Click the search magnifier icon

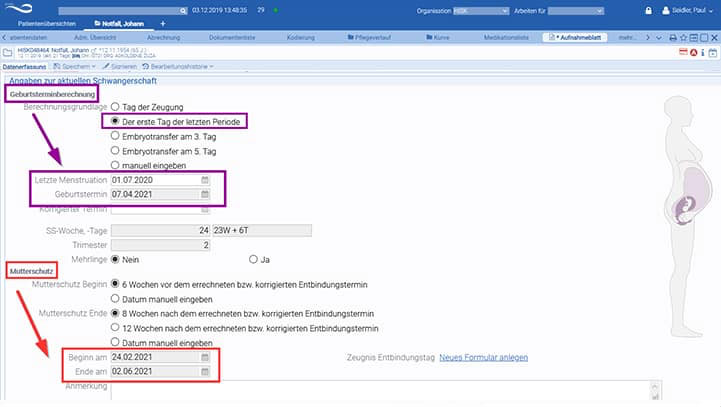pyautogui.click(x=183, y=11)
